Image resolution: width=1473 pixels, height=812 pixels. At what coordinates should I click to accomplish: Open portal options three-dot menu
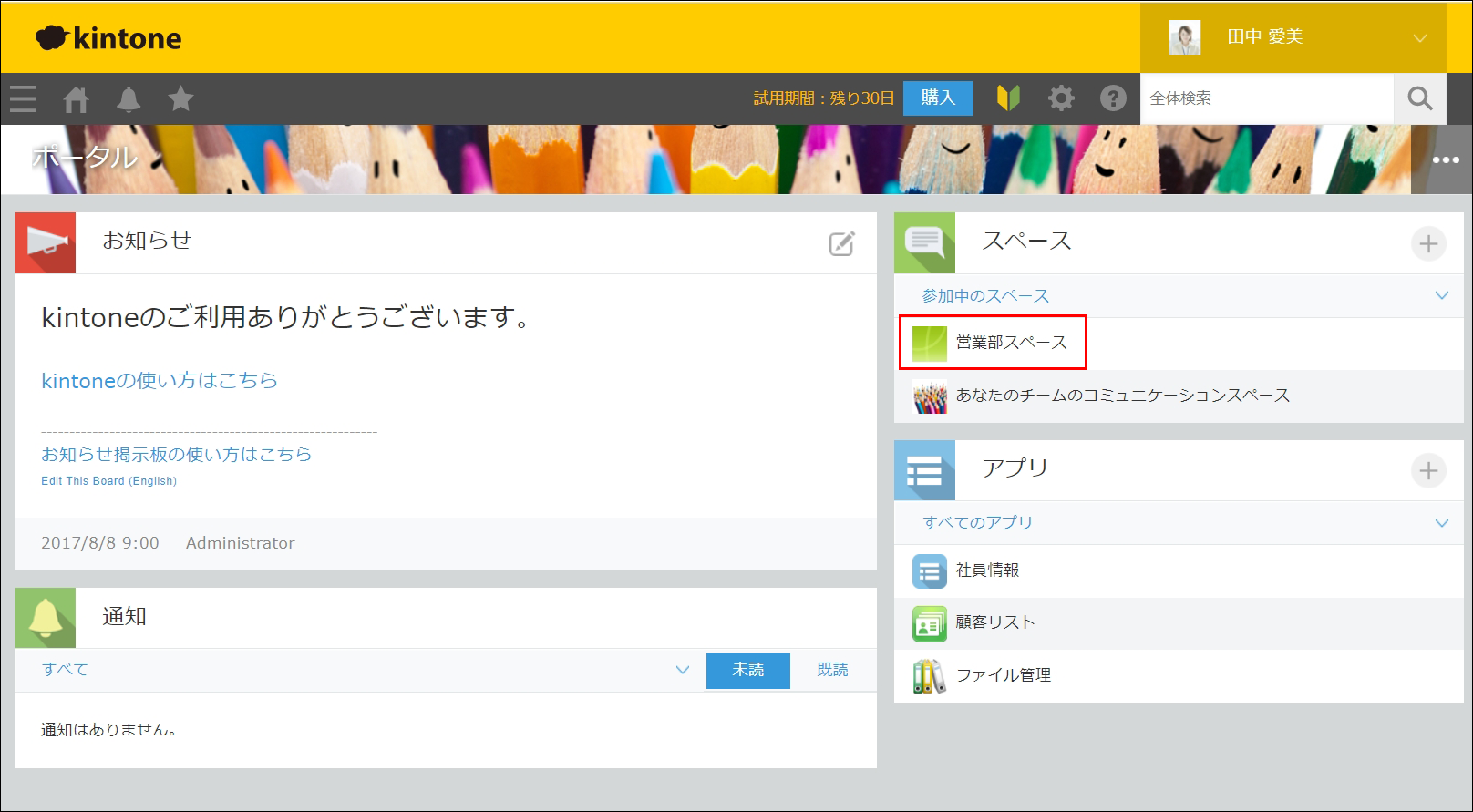1445,160
